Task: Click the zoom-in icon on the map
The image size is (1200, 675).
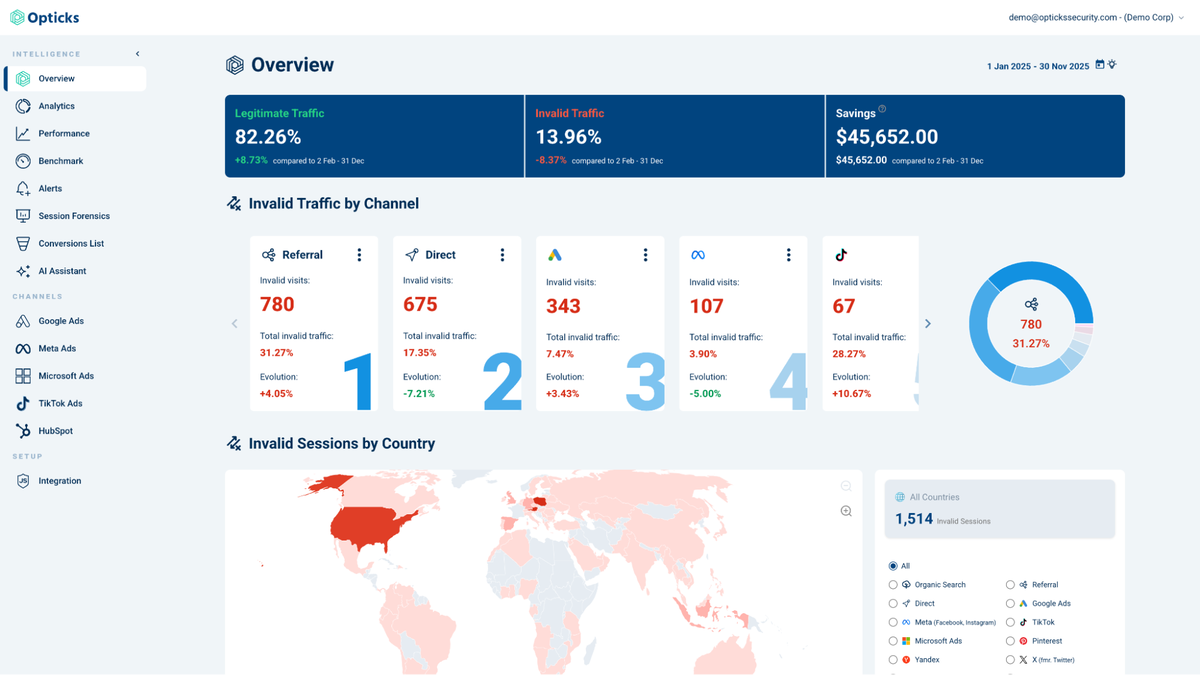Action: (x=845, y=510)
